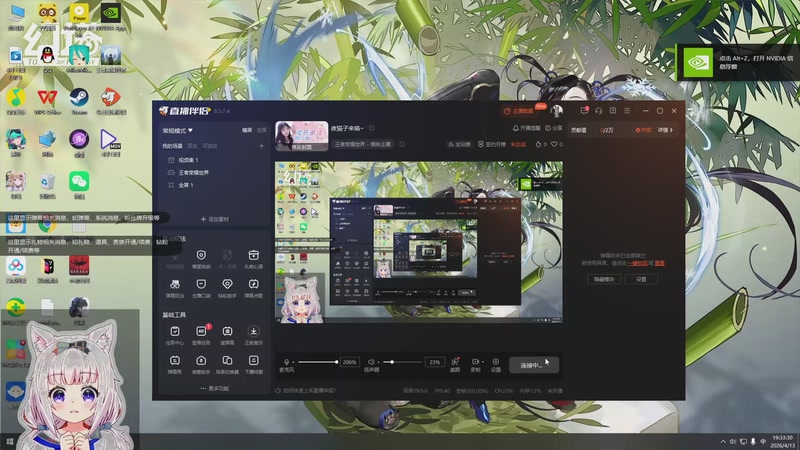Open the 签约月榜 monthly ranking

coord(492,144)
